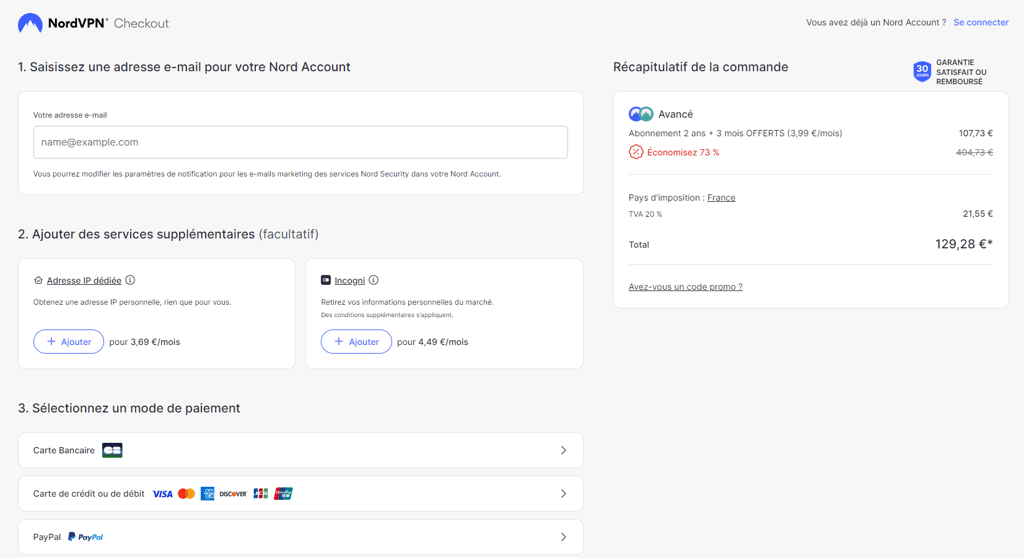Click the Avancé plan name
Viewport: 1024px width, 558px height.
[x=675, y=114]
